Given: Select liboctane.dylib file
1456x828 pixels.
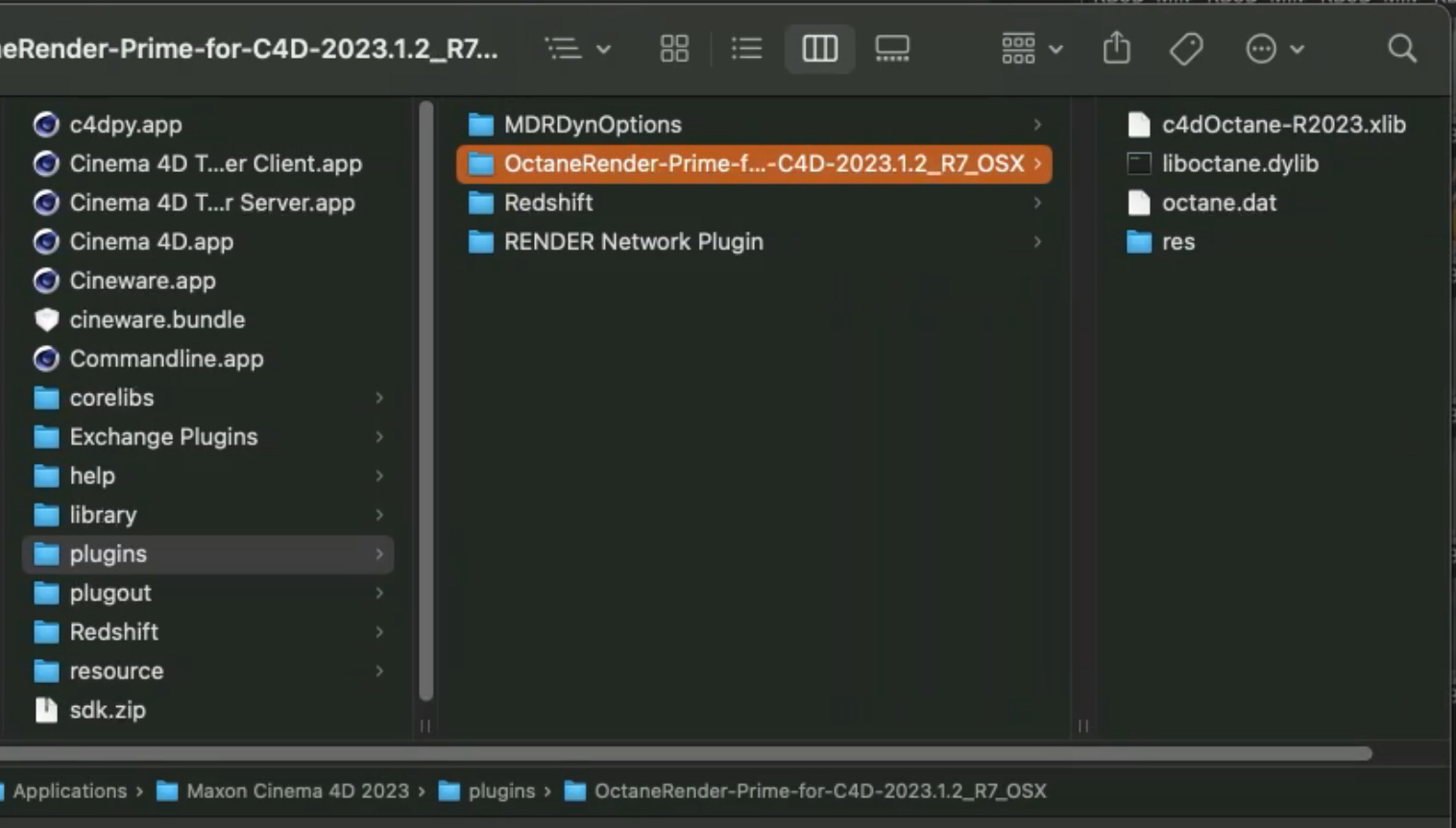Looking at the screenshot, I should [x=1223, y=163].
